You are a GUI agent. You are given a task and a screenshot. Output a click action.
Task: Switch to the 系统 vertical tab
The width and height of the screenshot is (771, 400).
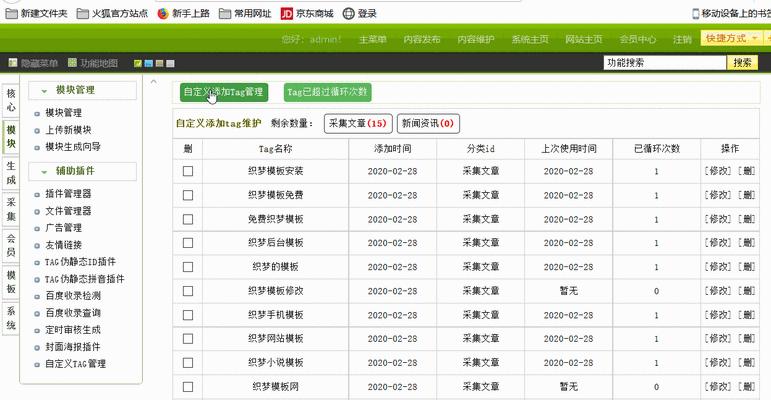pos(11,318)
